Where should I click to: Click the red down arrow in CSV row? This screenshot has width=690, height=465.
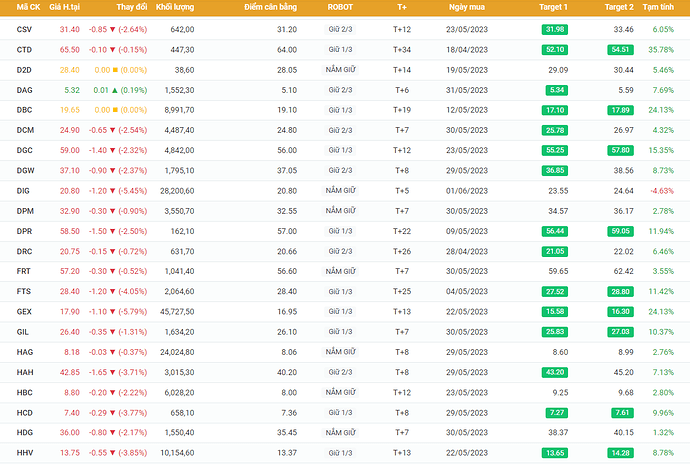point(113,29)
